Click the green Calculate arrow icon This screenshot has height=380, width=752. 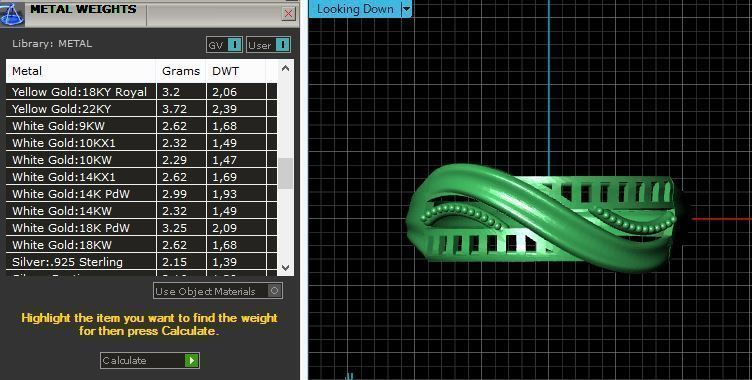coord(191,360)
